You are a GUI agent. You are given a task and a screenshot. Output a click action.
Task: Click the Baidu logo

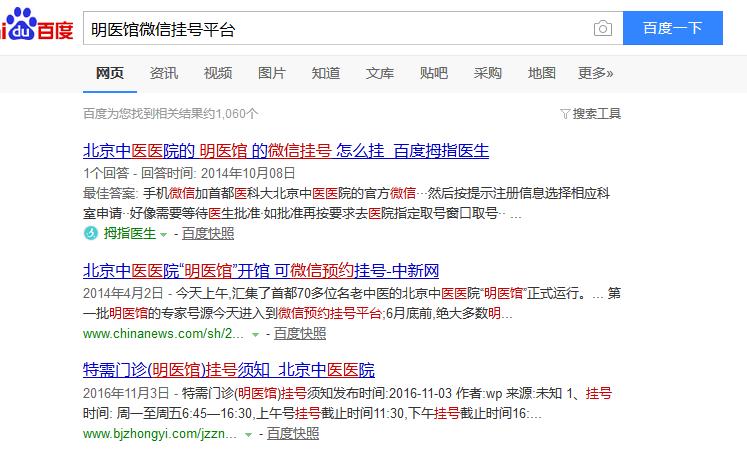coord(36,26)
